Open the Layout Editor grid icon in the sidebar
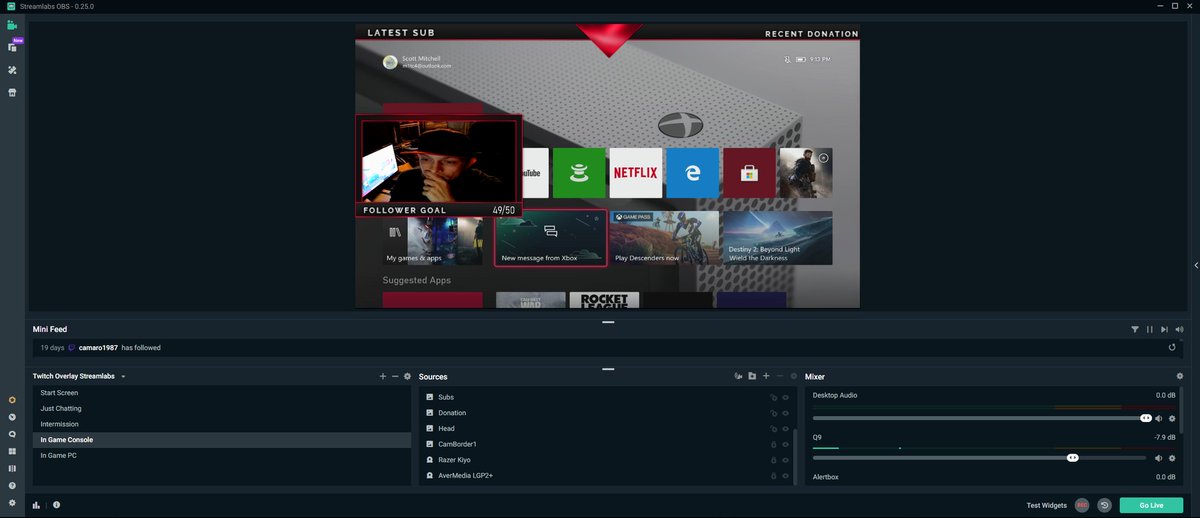 coord(12,451)
